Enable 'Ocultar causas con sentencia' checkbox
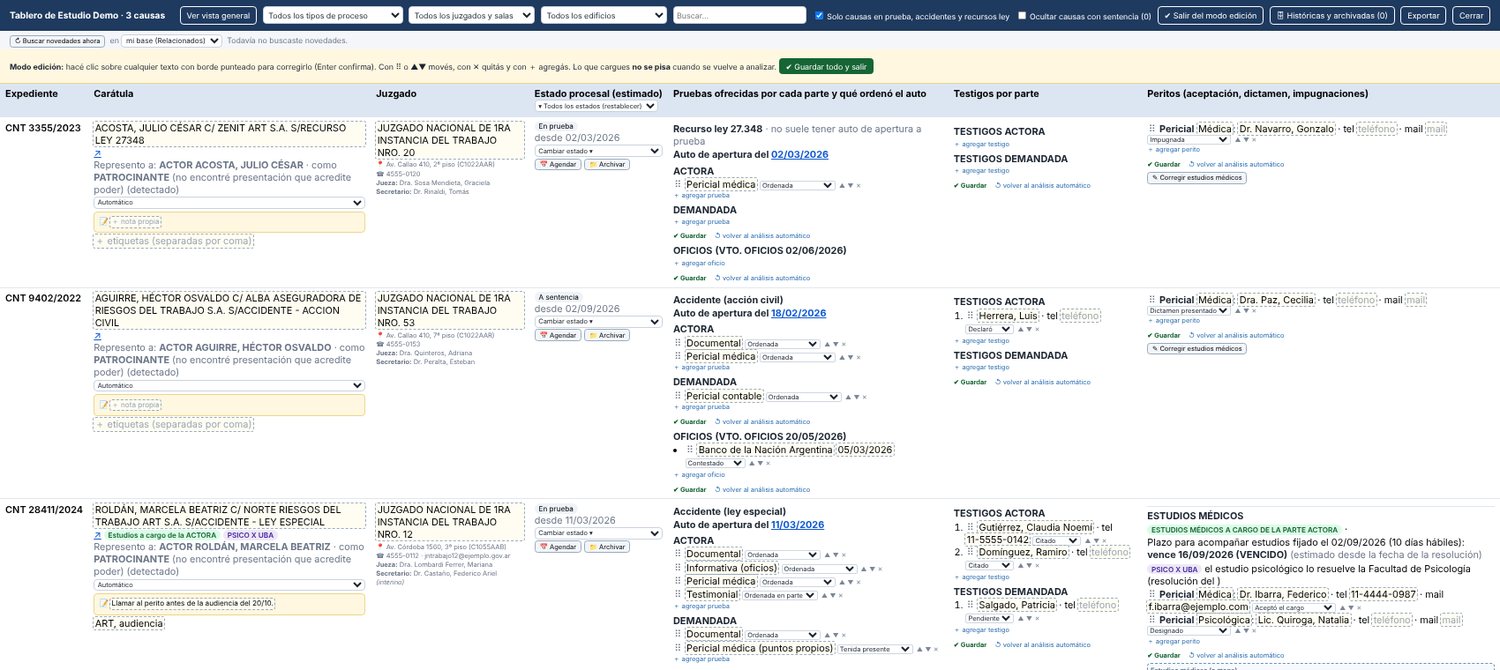This screenshot has height=670, width=1500. coord(1022,16)
